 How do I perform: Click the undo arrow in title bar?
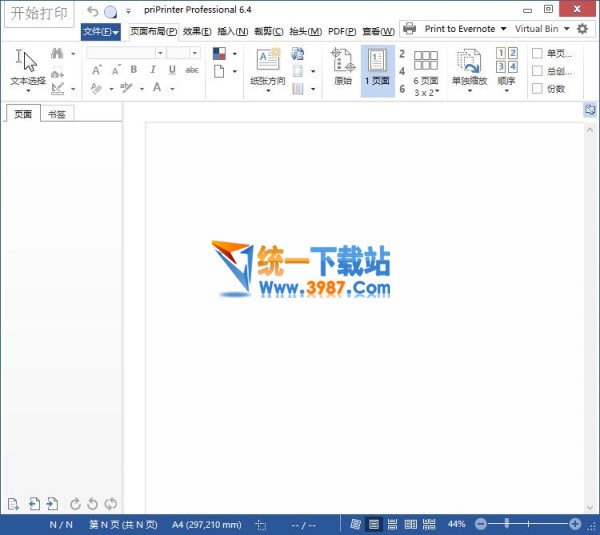point(93,11)
